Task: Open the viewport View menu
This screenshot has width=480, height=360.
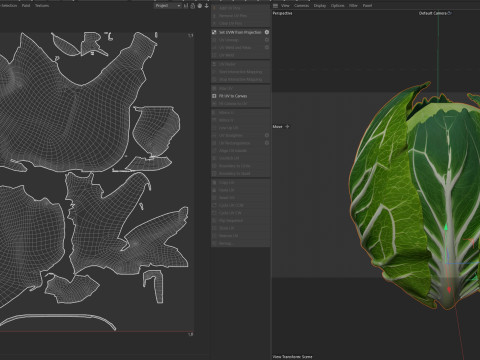Action: [x=285, y=6]
